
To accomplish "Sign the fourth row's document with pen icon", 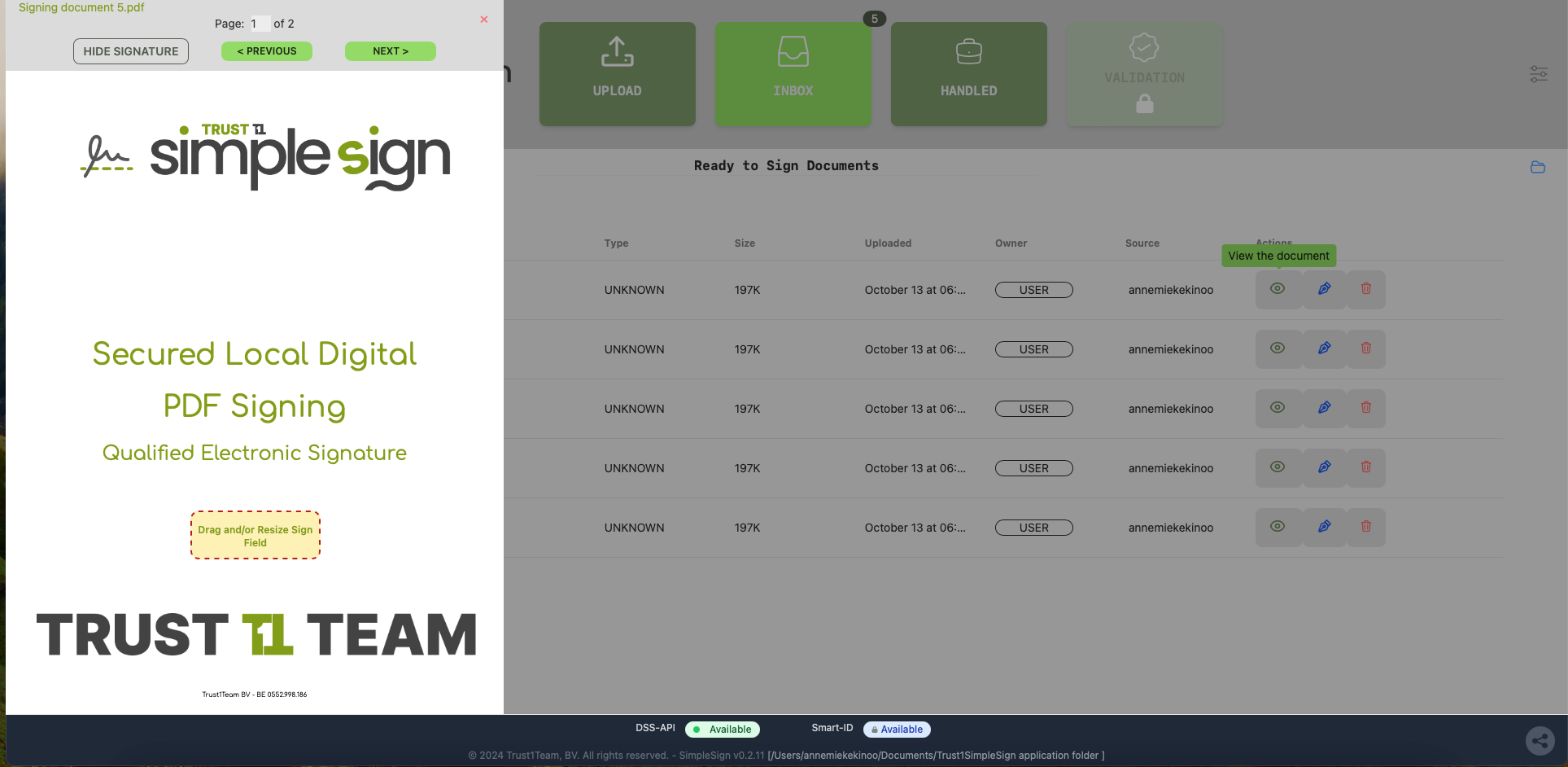I will coord(1325,467).
